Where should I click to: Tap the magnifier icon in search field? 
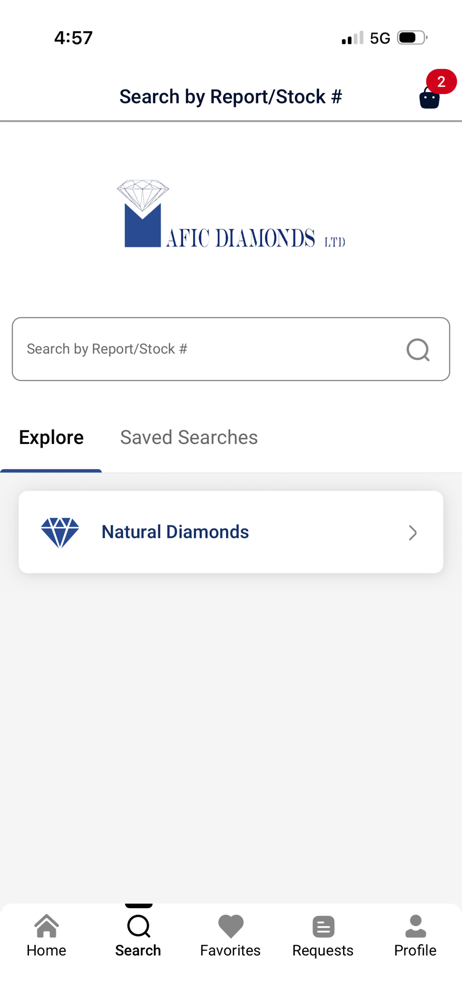pyautogui.click(x=418, y=349)
